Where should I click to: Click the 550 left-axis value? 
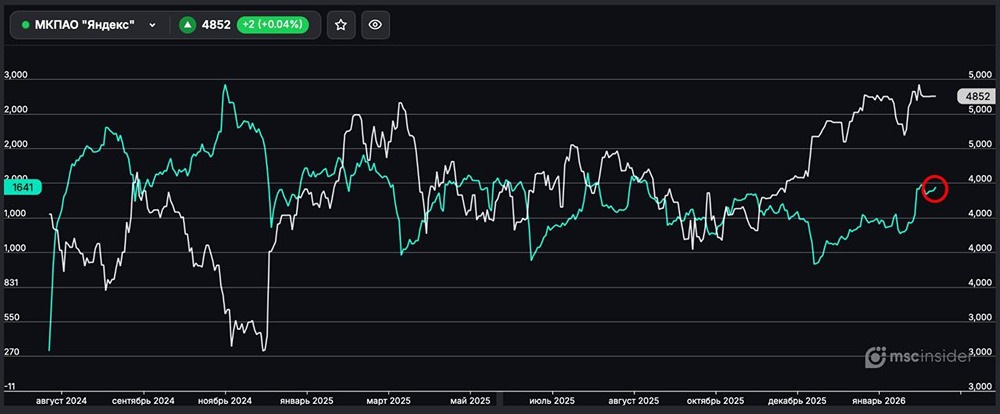[x=11, y=317]
